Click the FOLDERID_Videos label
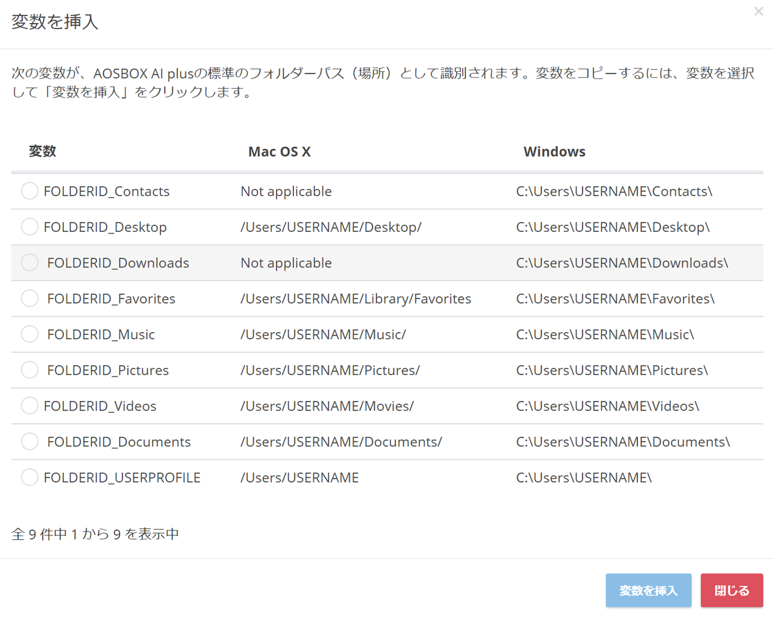This screenshot has height=619, width=774. pos(100,406)
